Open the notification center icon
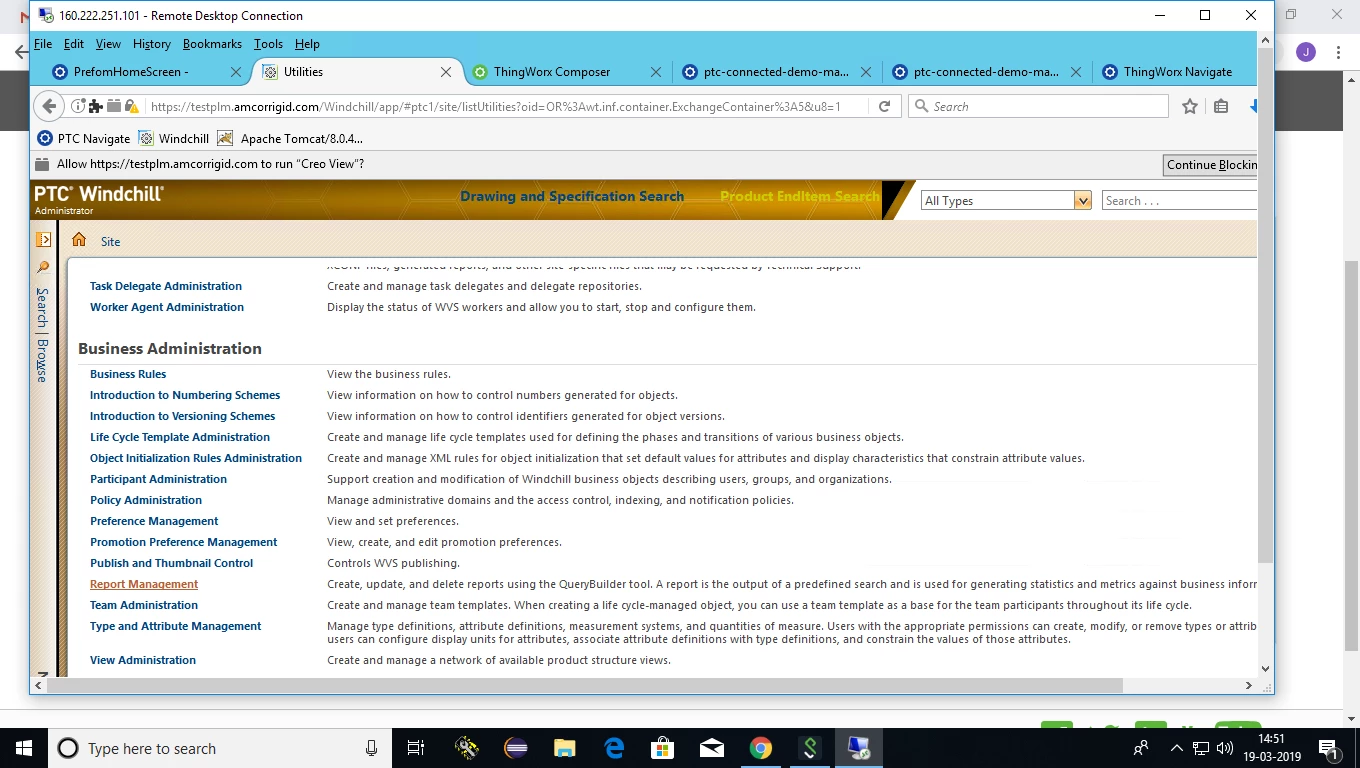The height and width of the screenshot is (768, 1360). (x=1329, y=748)
